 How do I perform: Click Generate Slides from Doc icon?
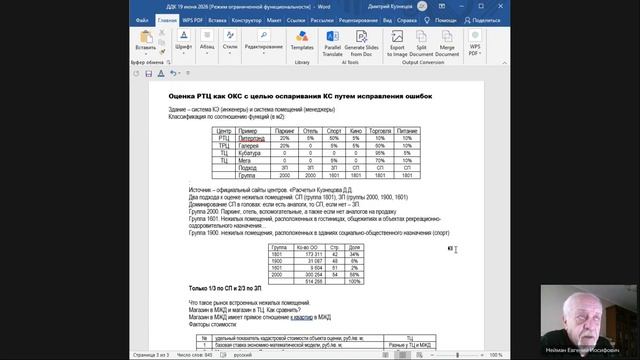(361, 36)
